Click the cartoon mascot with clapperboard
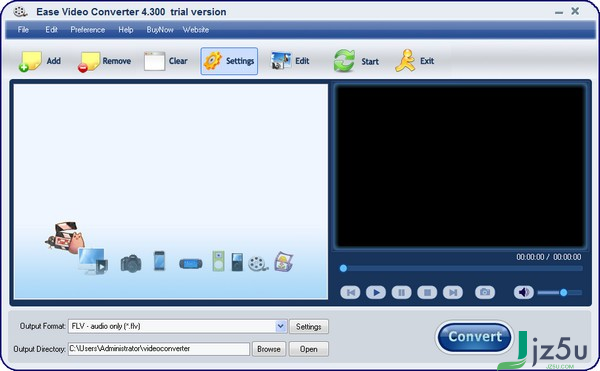The height and width of the screenshot is (371, 600). (64, 237)
